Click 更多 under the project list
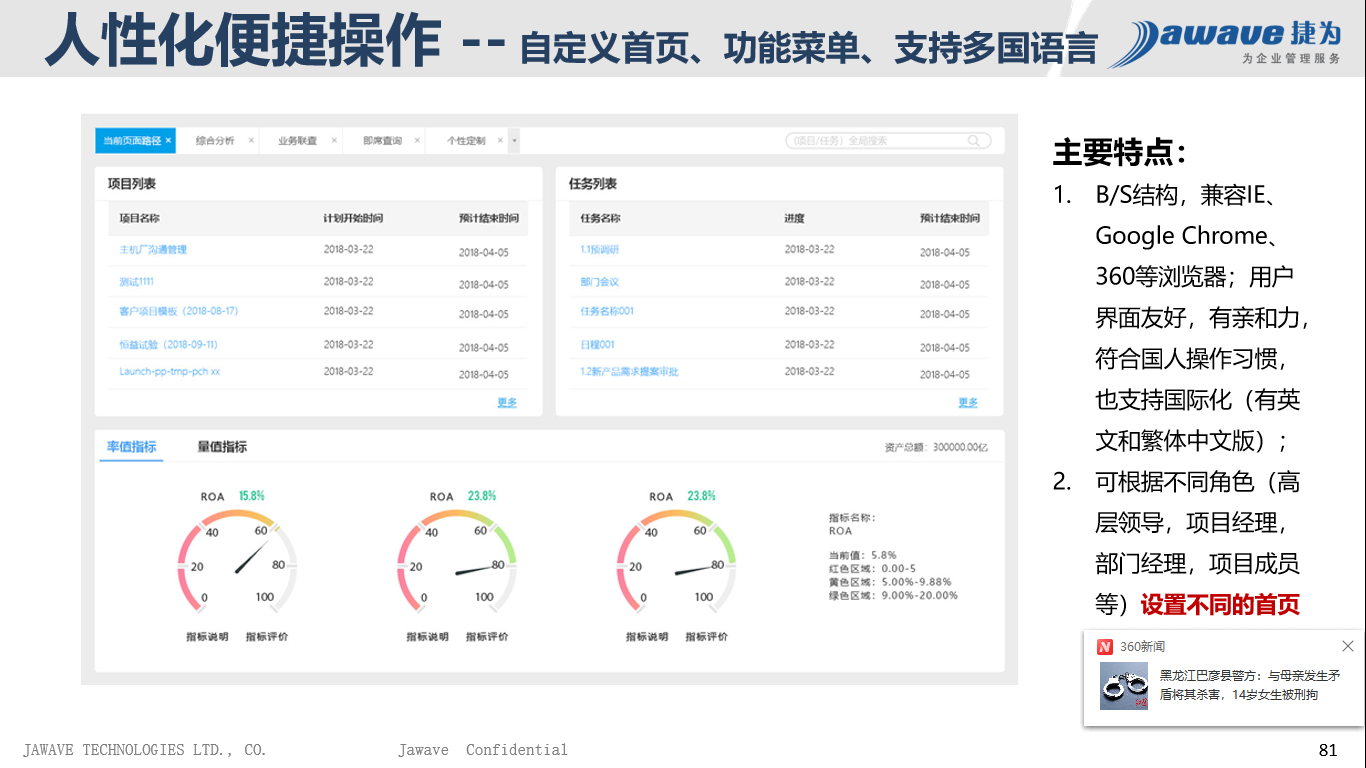This screenshot has width=1366, height=768. [507, 402]
